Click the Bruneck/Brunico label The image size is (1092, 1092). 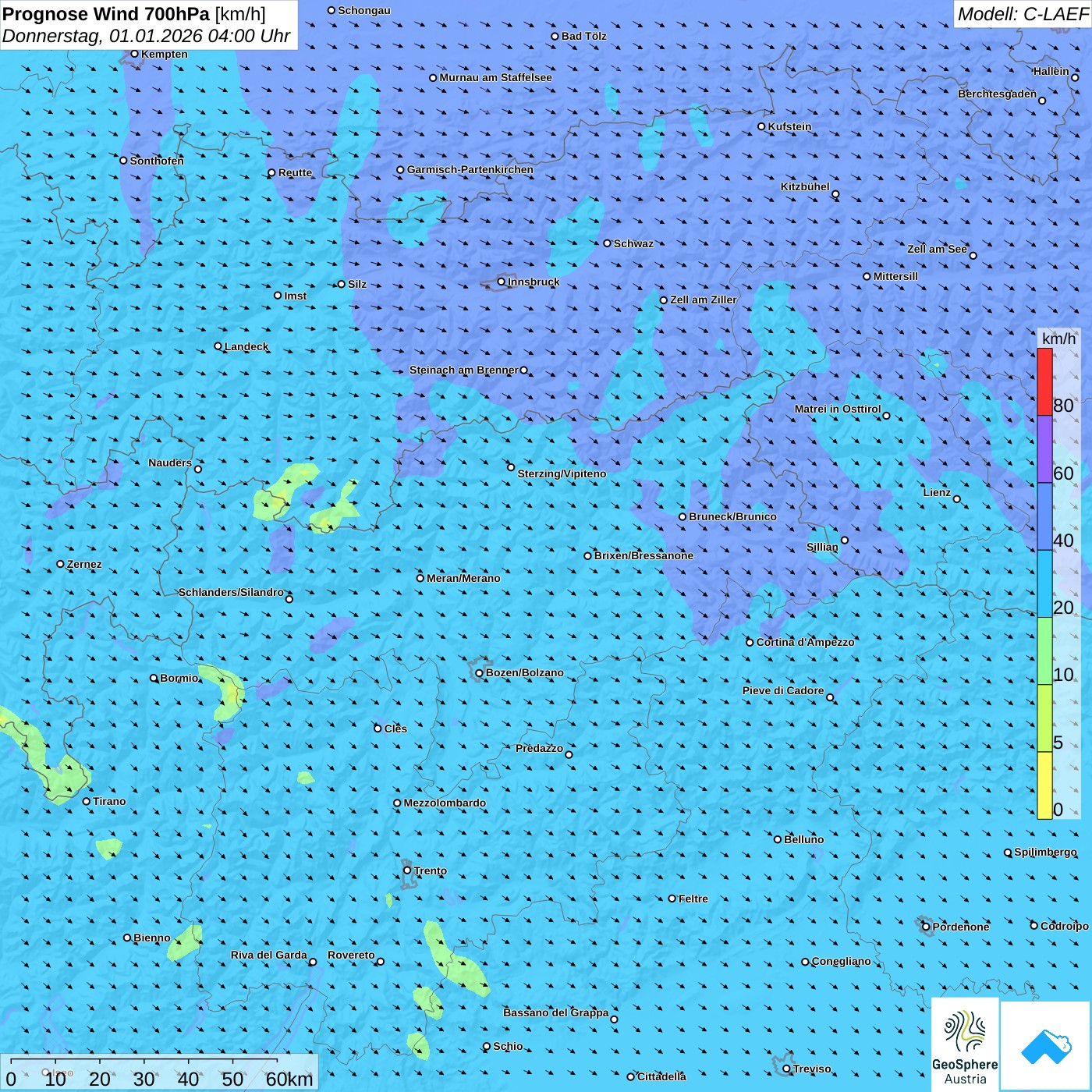[732, 516]
